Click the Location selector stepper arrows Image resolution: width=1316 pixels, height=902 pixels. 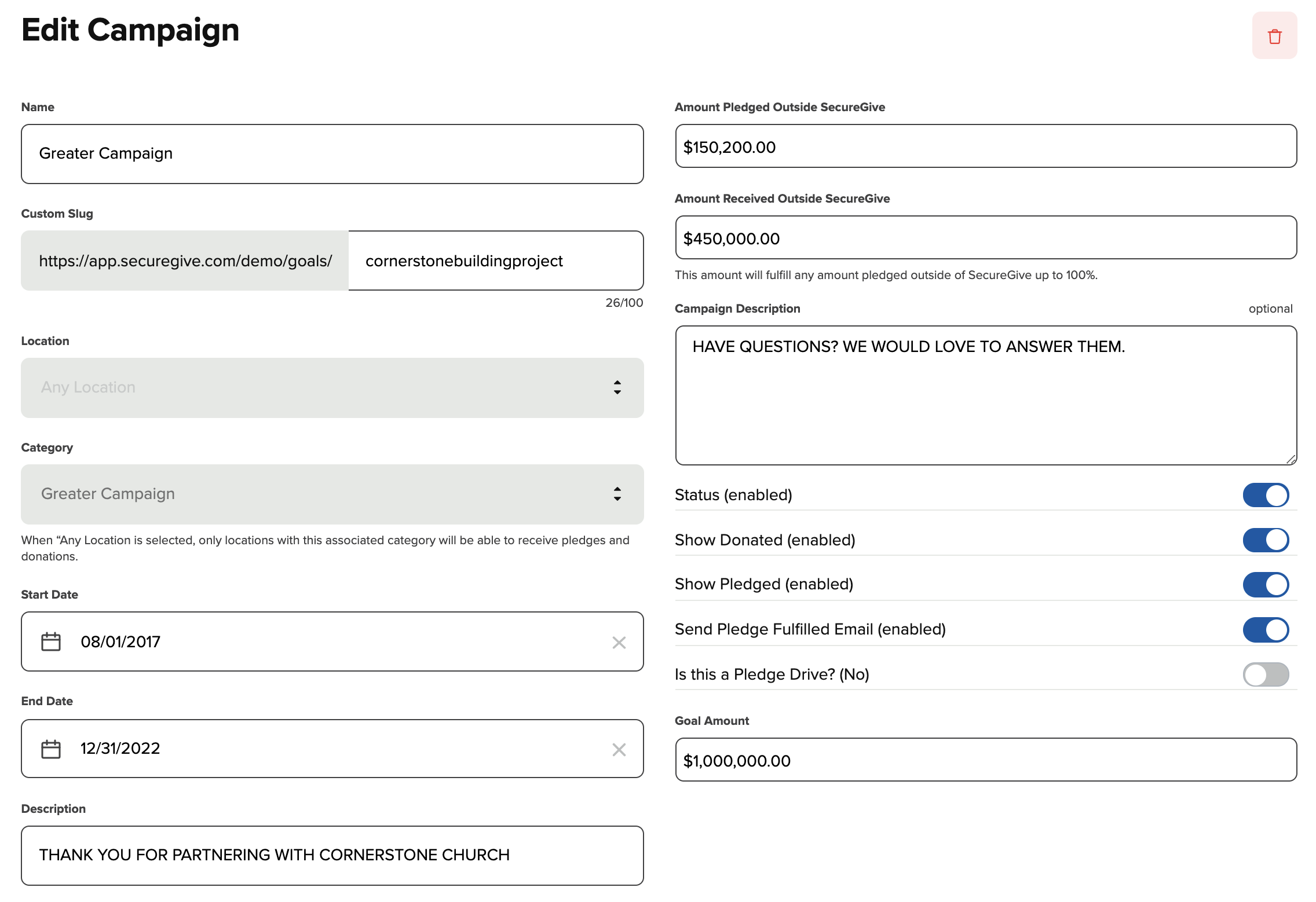tap(616, 387)
